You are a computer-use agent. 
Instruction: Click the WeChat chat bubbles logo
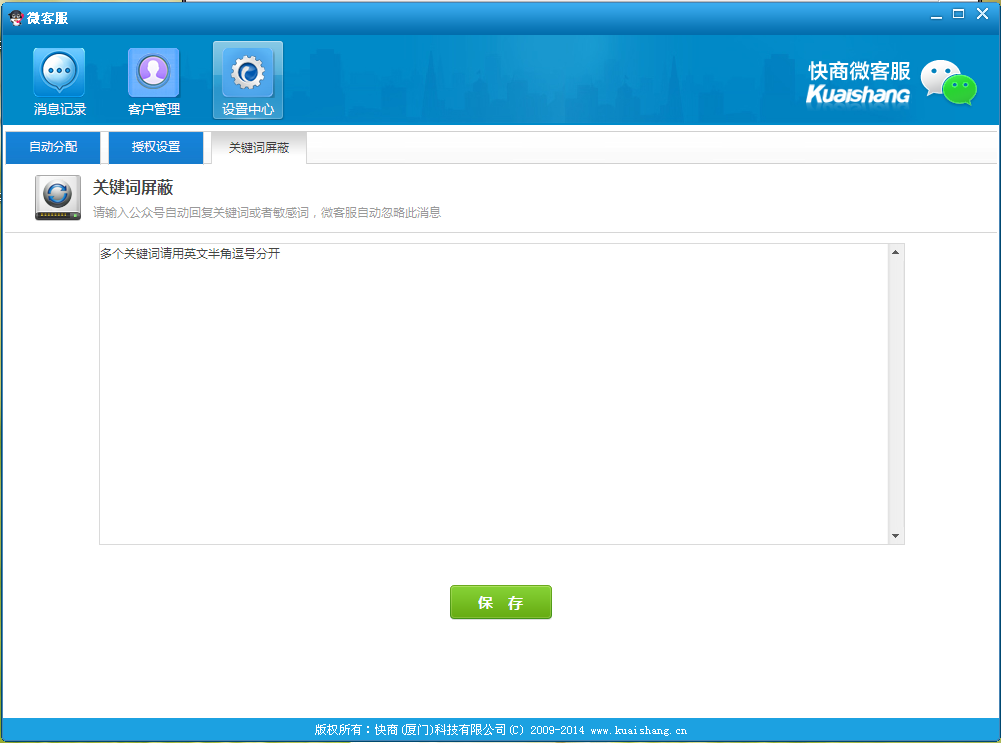(947, 83)
